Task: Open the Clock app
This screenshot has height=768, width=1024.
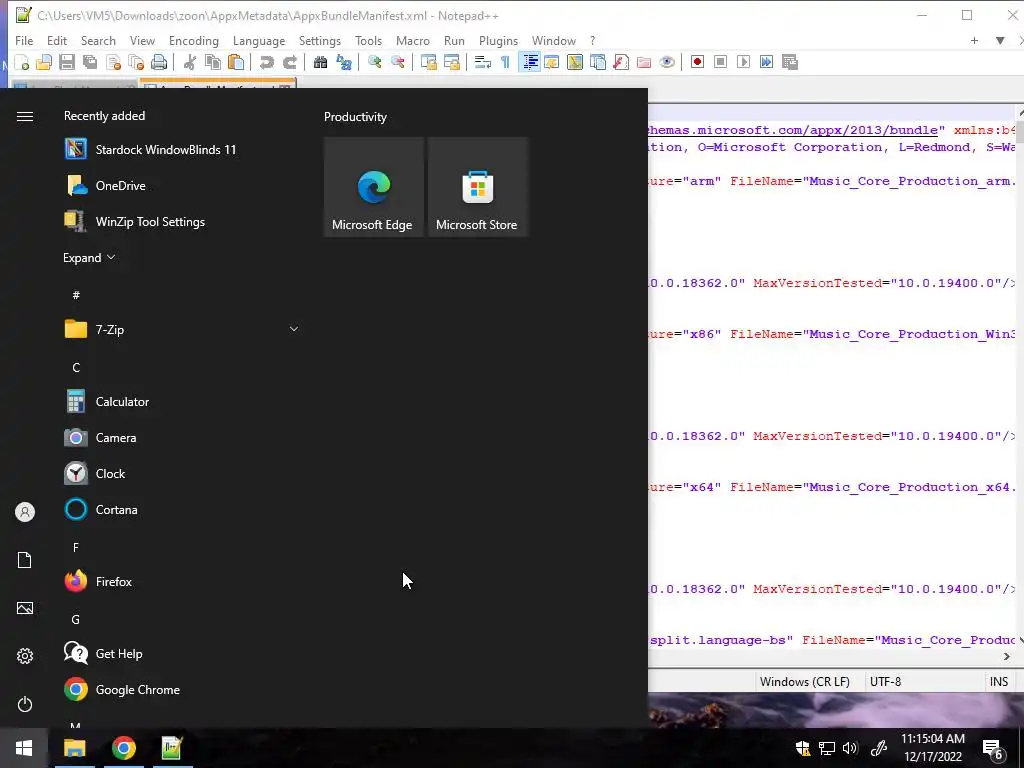Action: pyautogui.click(x=183, y=473)
